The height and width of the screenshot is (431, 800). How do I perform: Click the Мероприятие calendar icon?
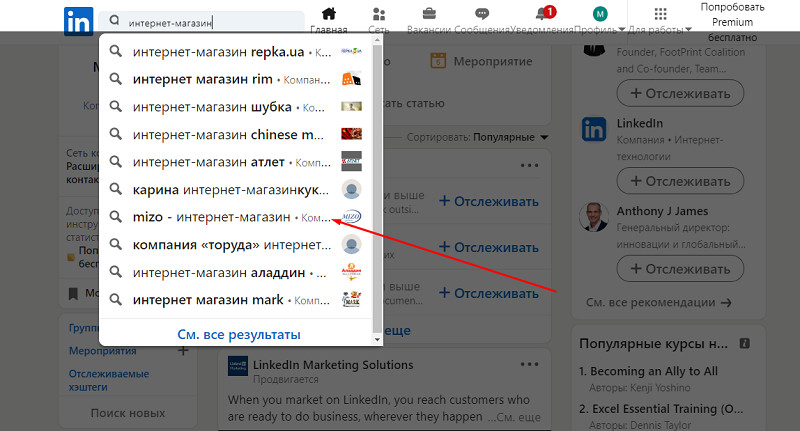(438, 61)
